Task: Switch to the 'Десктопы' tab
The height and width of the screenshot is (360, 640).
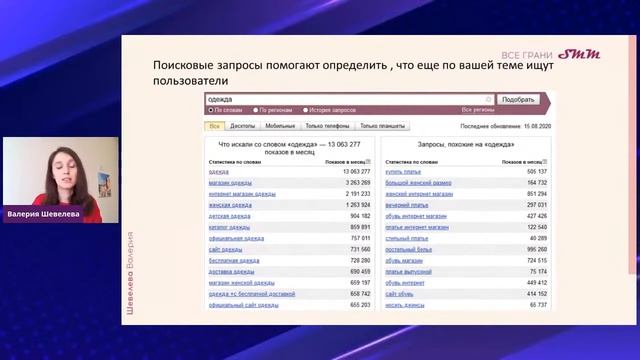Action: coord(242,126)
